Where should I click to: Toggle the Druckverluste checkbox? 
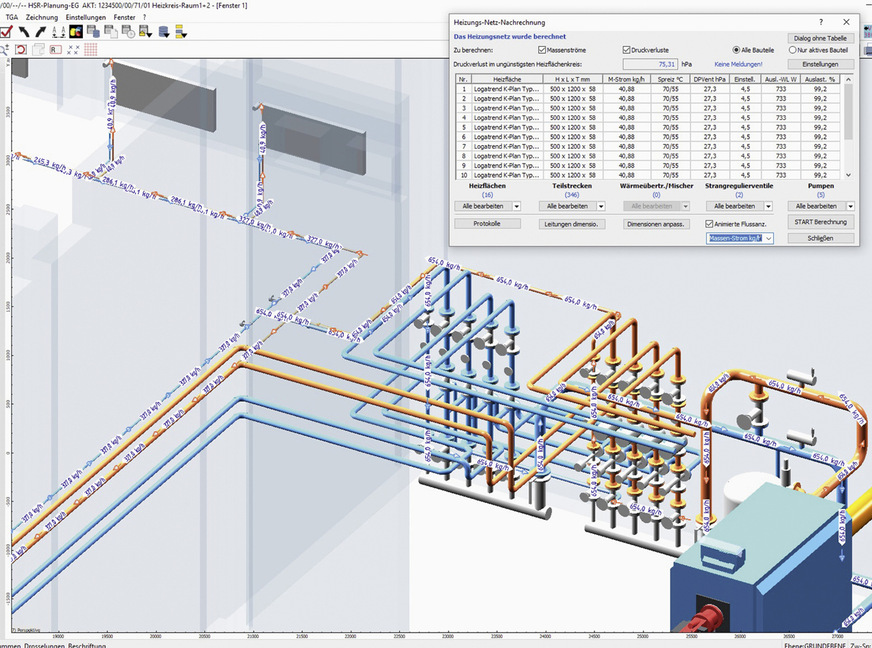pos(626,49)
